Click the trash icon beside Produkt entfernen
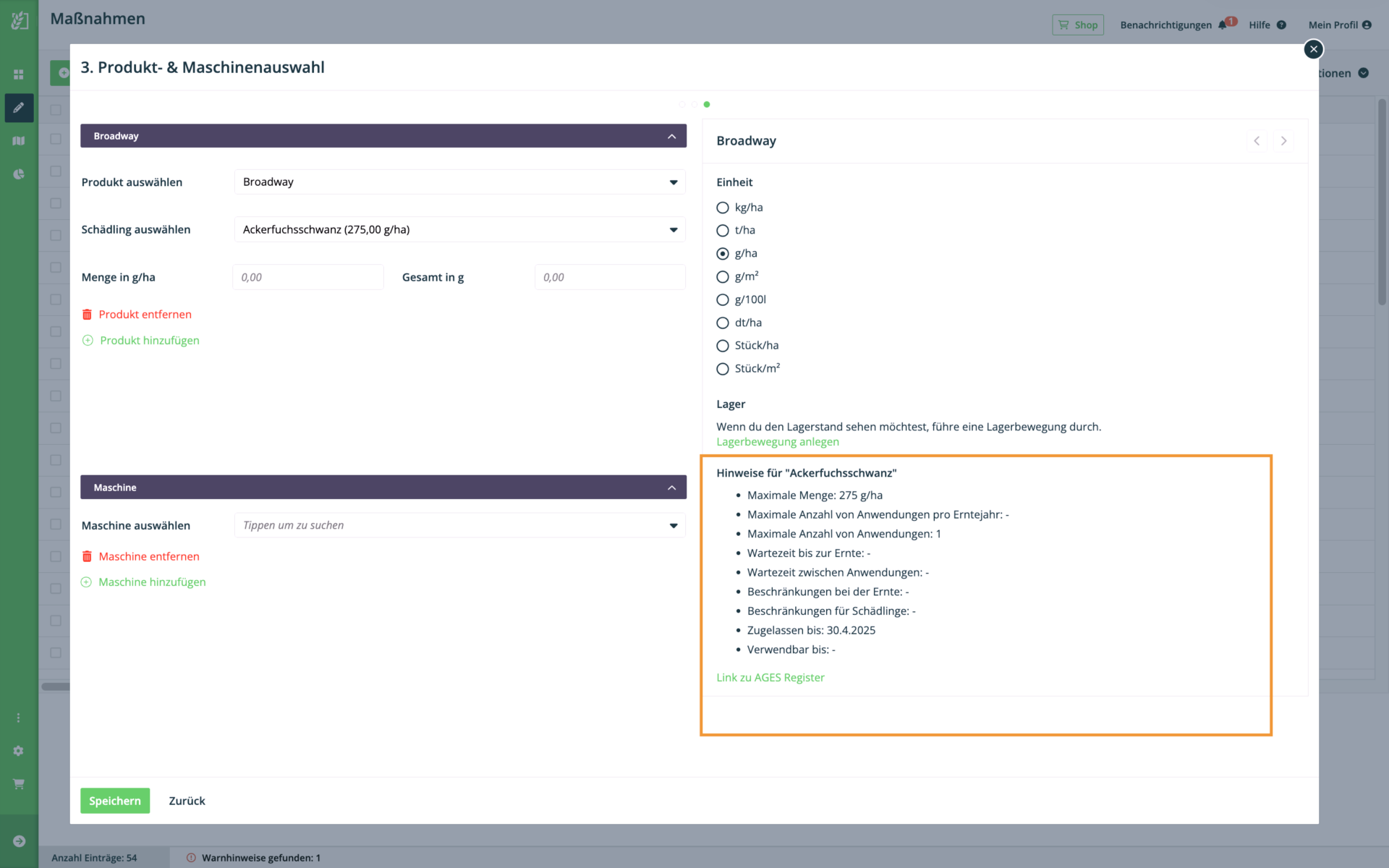Viewport: 1389px width, 868px height. (87, 315)
